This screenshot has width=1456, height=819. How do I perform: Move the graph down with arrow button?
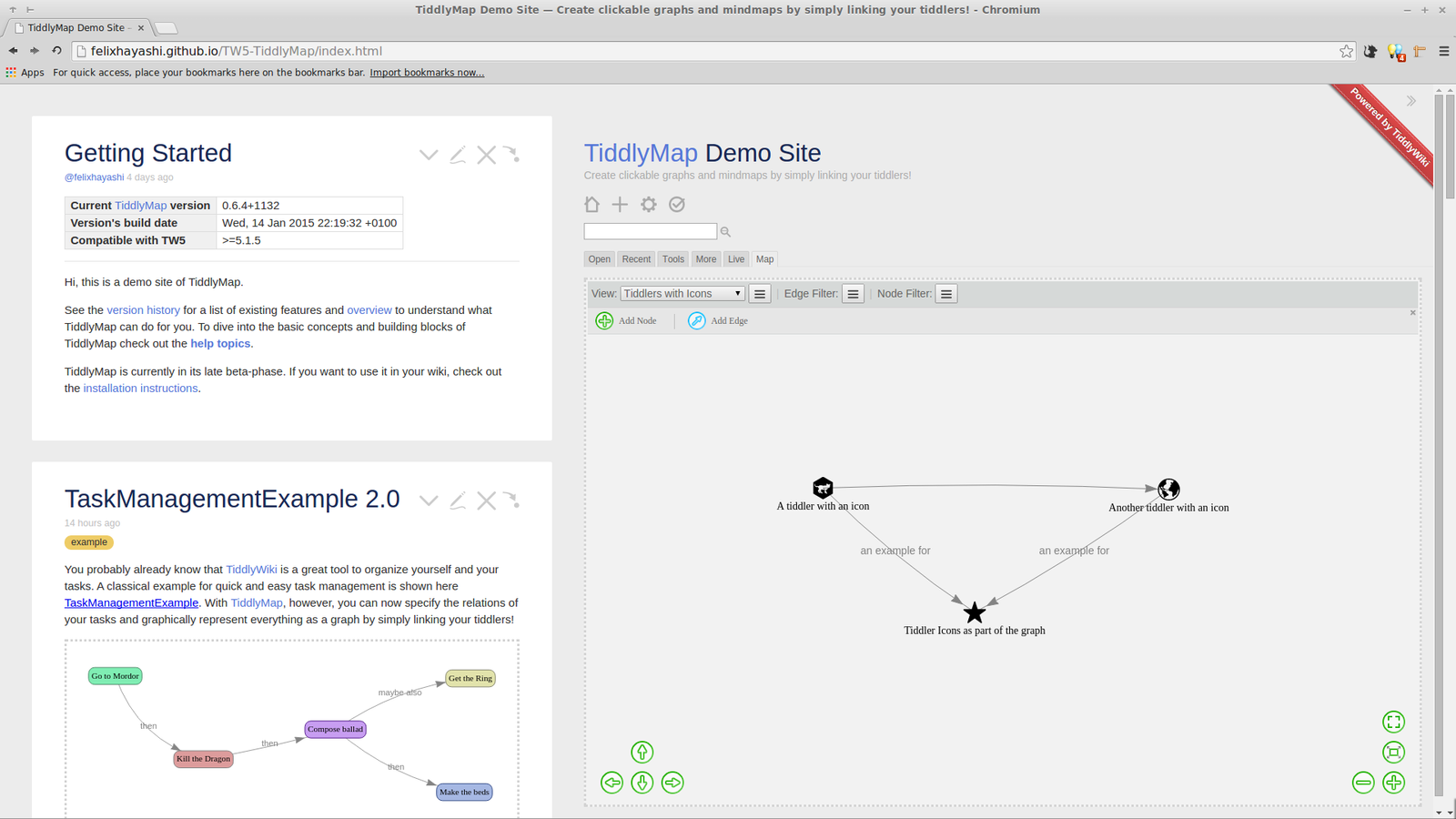pos(642,783)
